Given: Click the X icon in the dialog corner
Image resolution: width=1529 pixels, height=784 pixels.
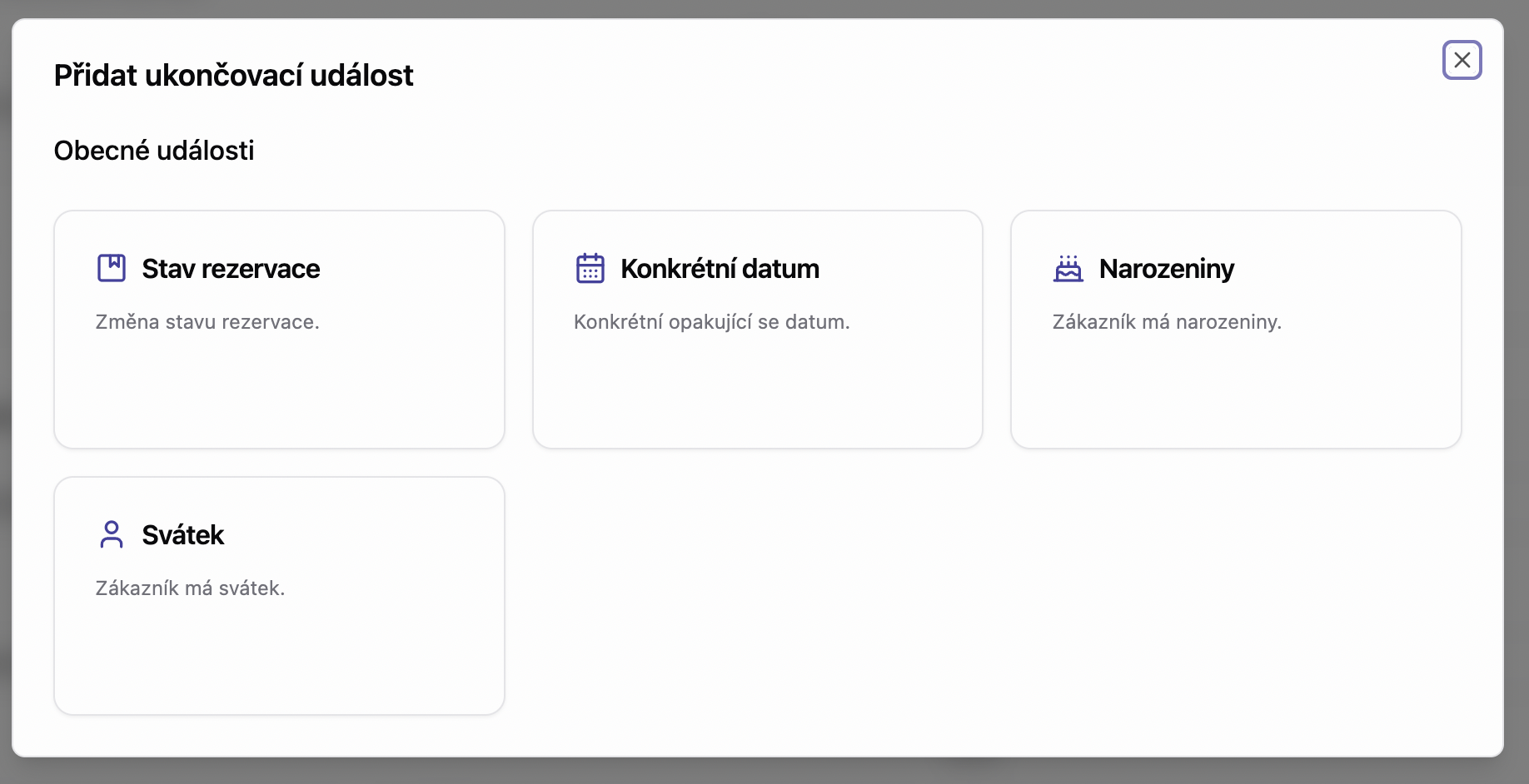Looking at the screenshot, I should pos(1462,59).
